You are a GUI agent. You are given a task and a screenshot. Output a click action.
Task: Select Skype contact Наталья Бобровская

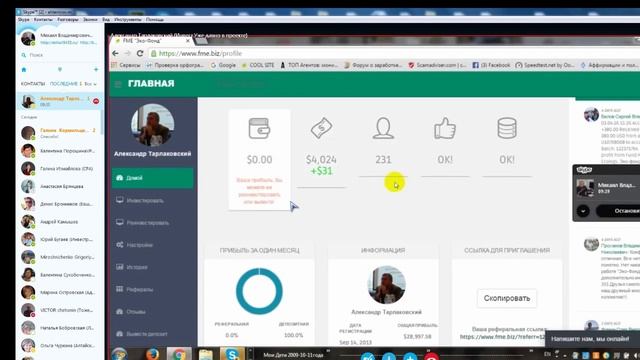point(60,328)
